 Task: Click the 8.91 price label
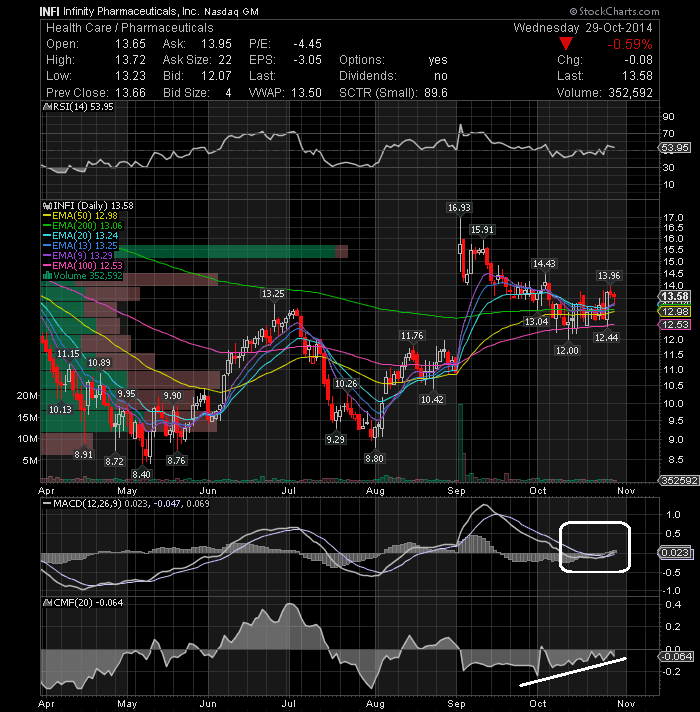point(84,454)
